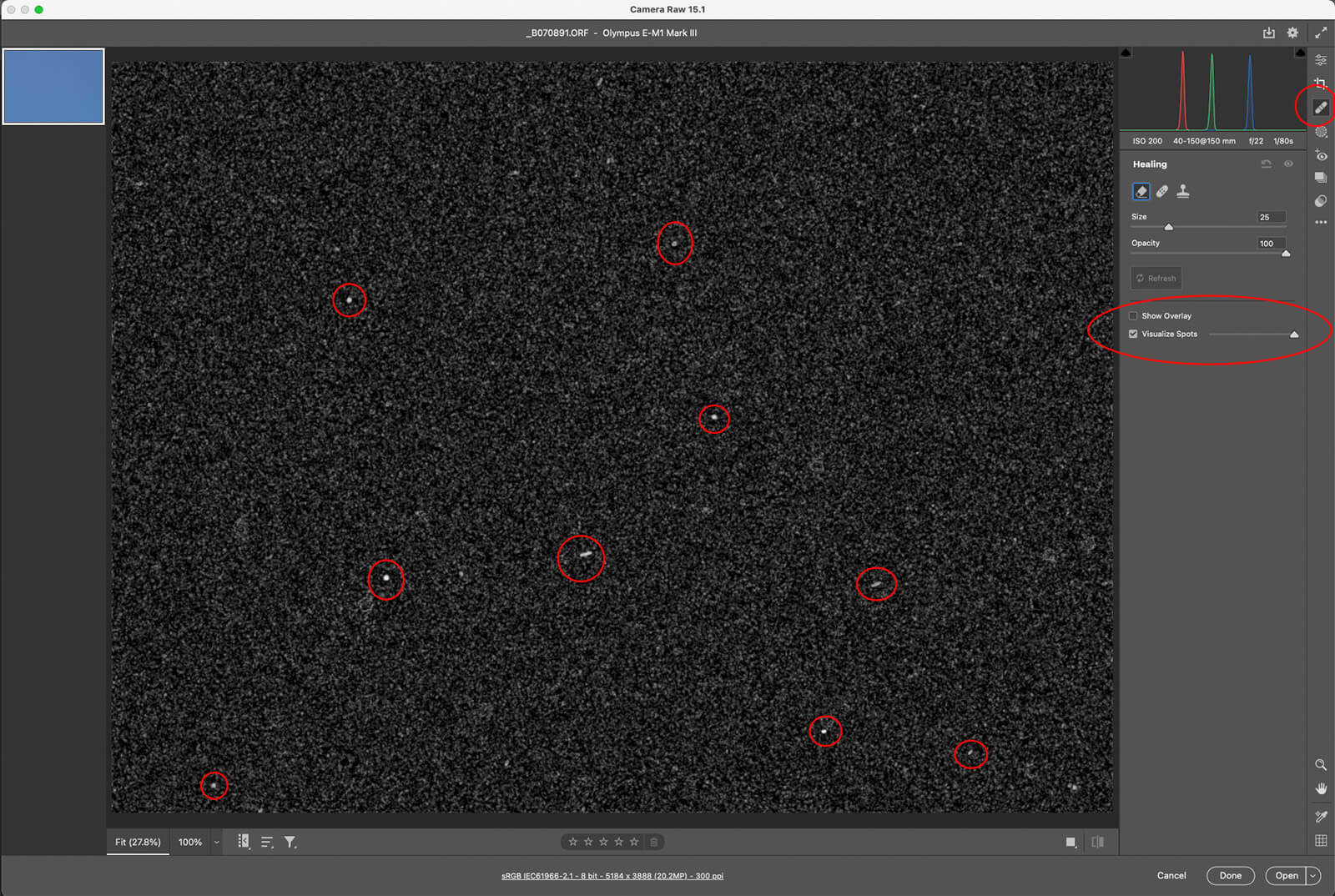Pick the Content-Aware Remove eraser mode
Screen dimensions: 1335x896
1141,191
